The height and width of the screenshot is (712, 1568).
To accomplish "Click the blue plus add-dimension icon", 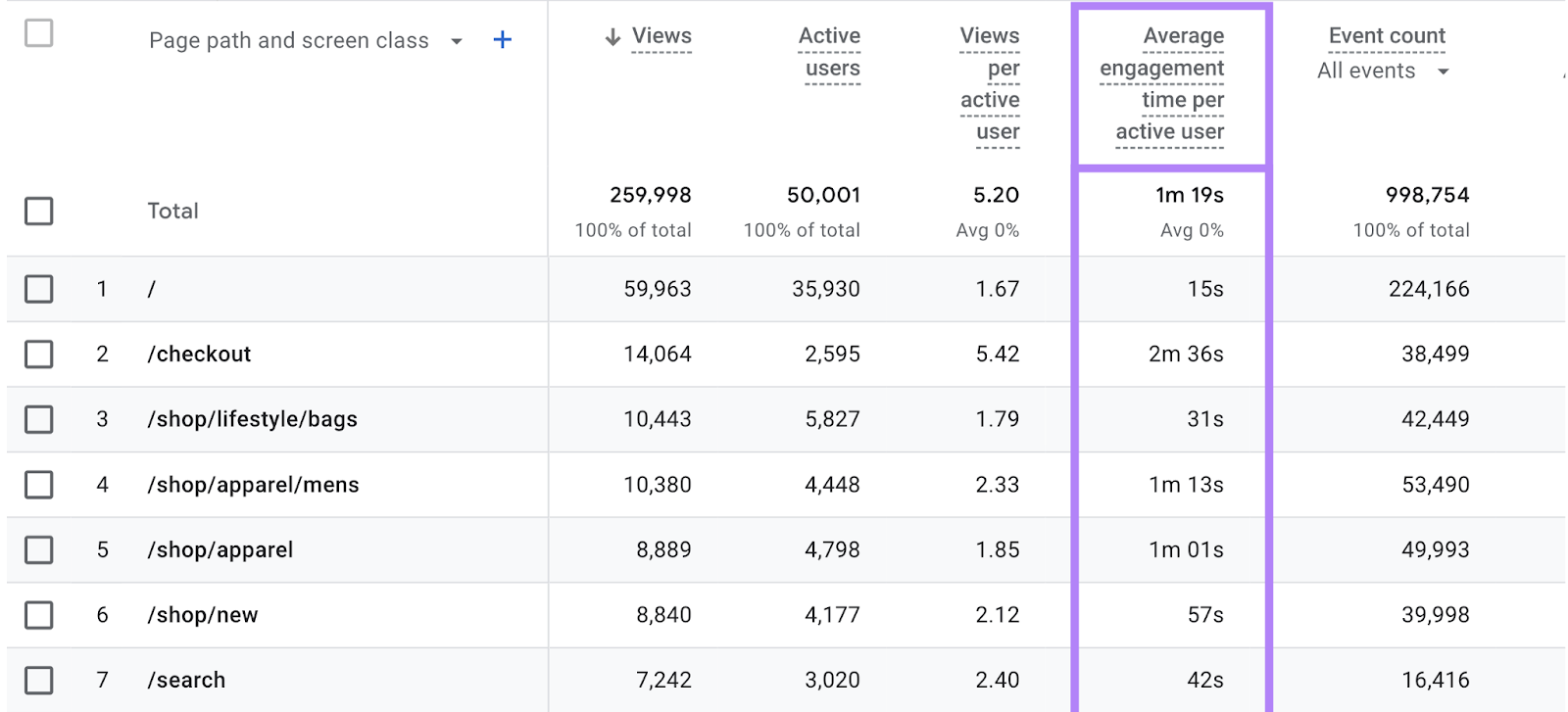I will pos(502,40).
